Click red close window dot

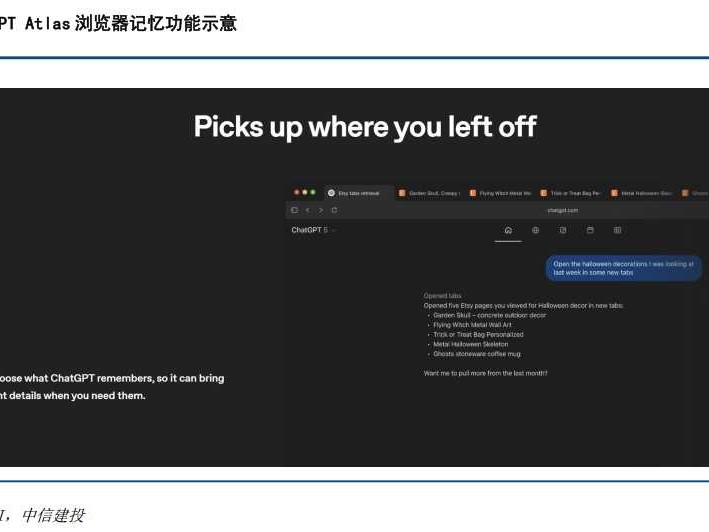coord(297,192)
